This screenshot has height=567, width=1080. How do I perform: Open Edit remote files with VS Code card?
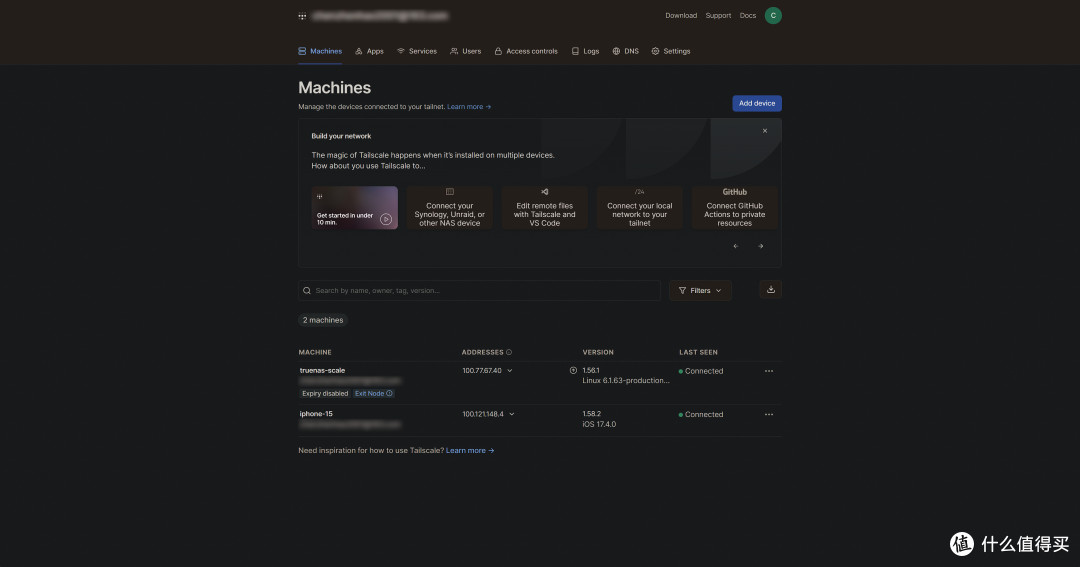[x=544, y=207]
